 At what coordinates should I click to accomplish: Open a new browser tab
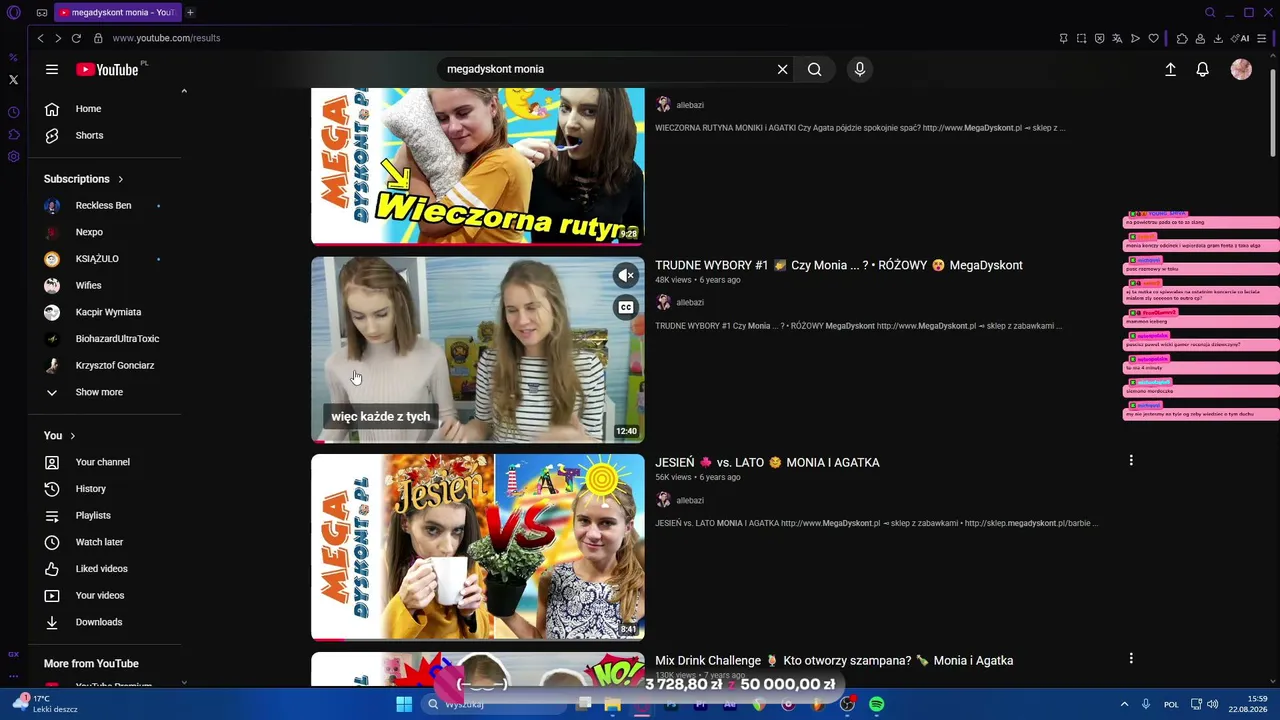pyautogui.click(x=190, y=12)
